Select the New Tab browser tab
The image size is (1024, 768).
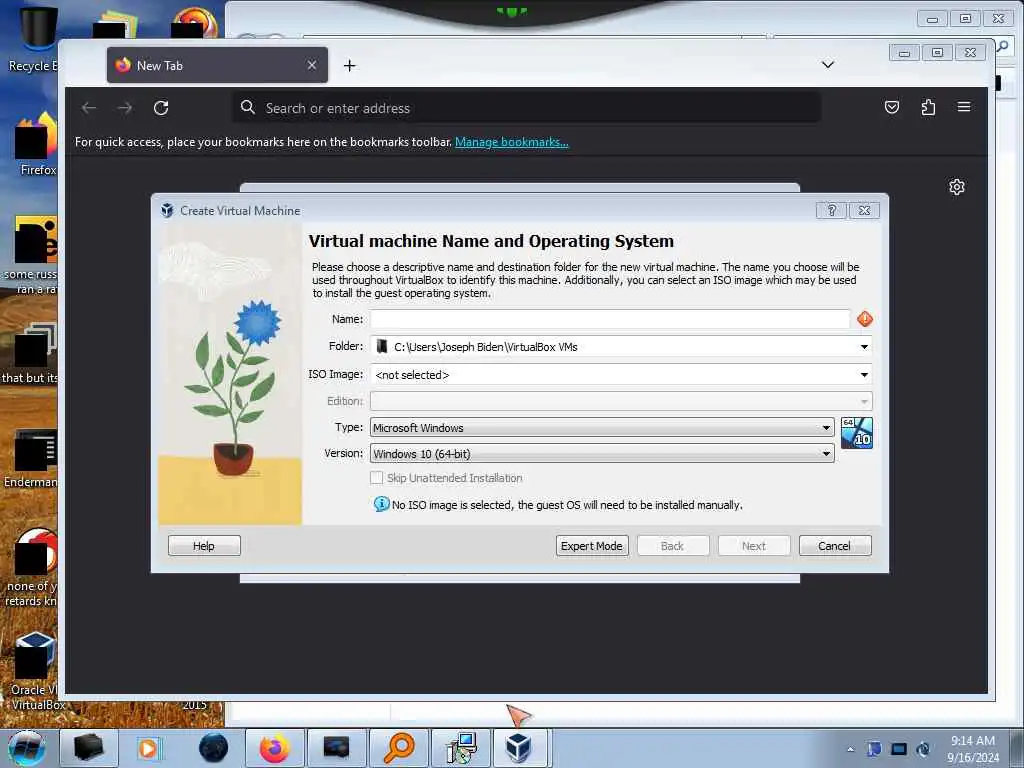point(217,65)
